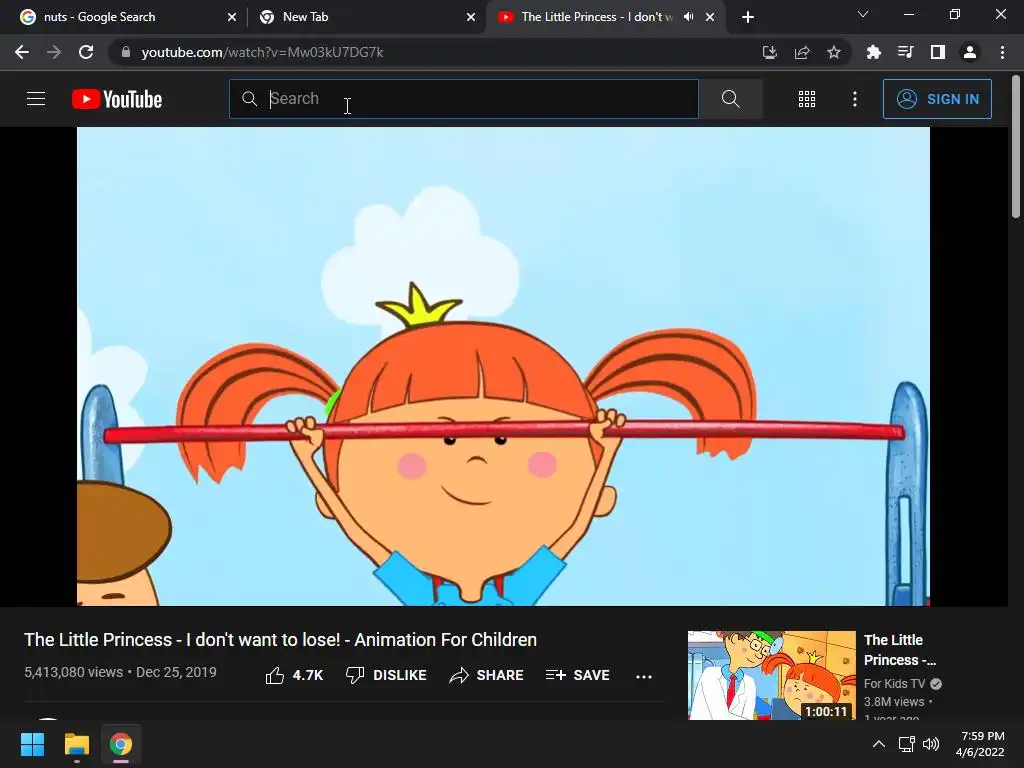Open the Chrome three-dot menu
The height and width of the screenshot is (768, 1024).
point(1002,52)
